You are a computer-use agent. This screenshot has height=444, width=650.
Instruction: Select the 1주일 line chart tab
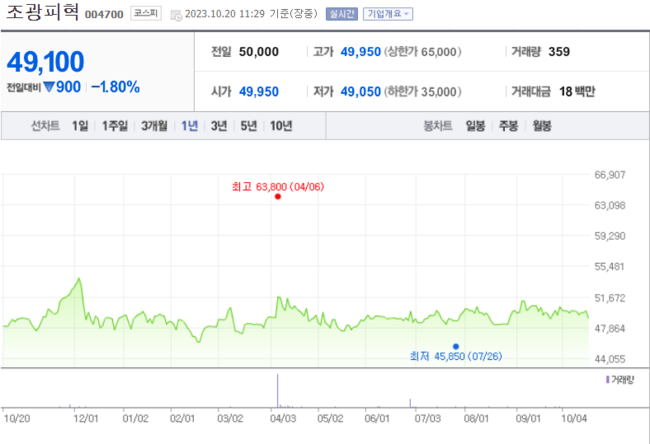click(115, 126)
